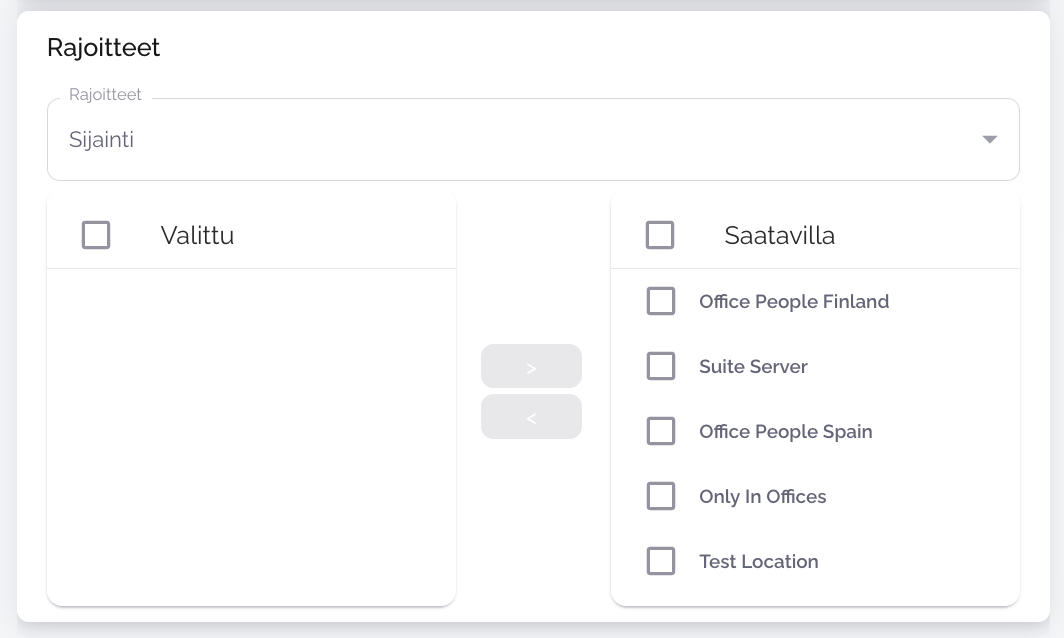Click the empty Valittu list area
Viewport: 1064px width, 638px height.
(x=251, y=435)
